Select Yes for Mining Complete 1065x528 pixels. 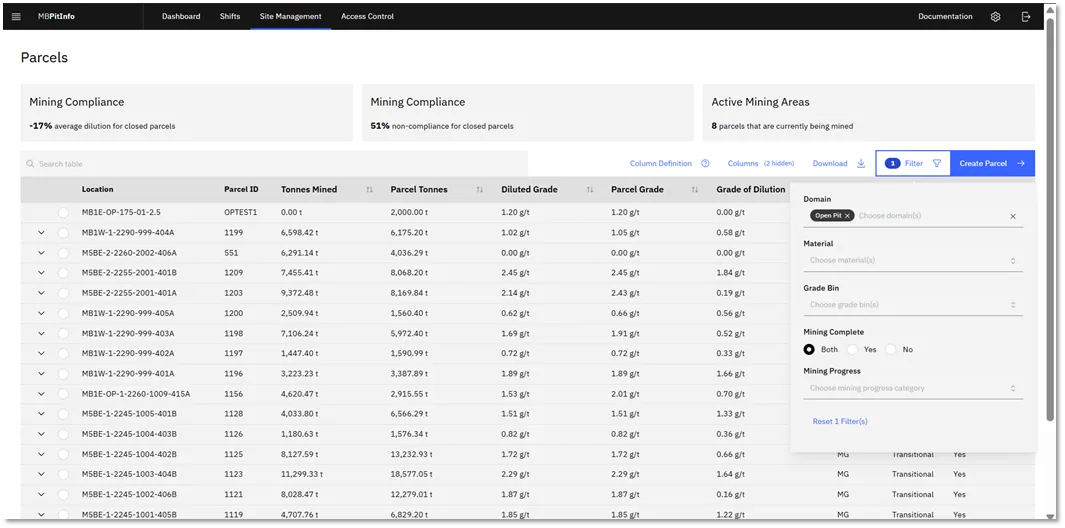(x=852, y=349)
